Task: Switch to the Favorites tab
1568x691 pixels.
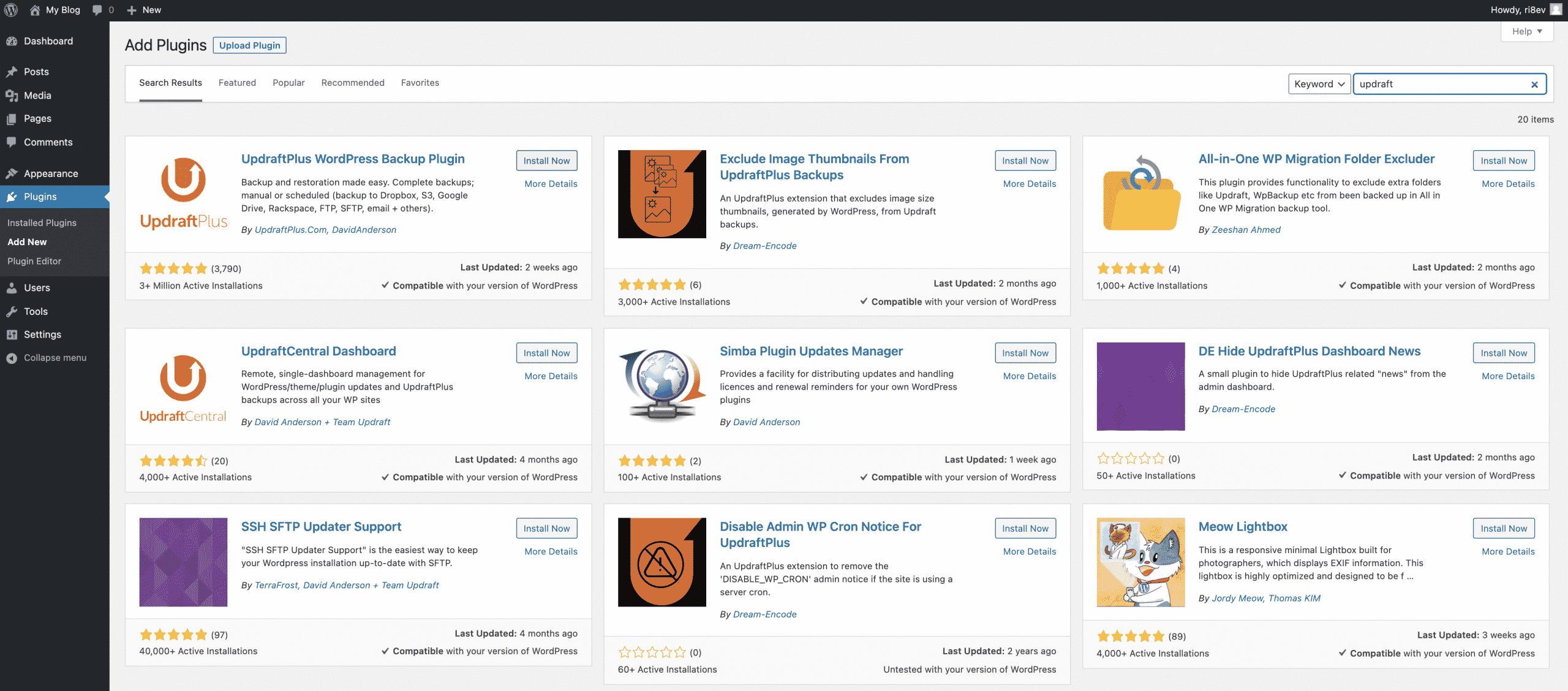Action: point(420,83)
